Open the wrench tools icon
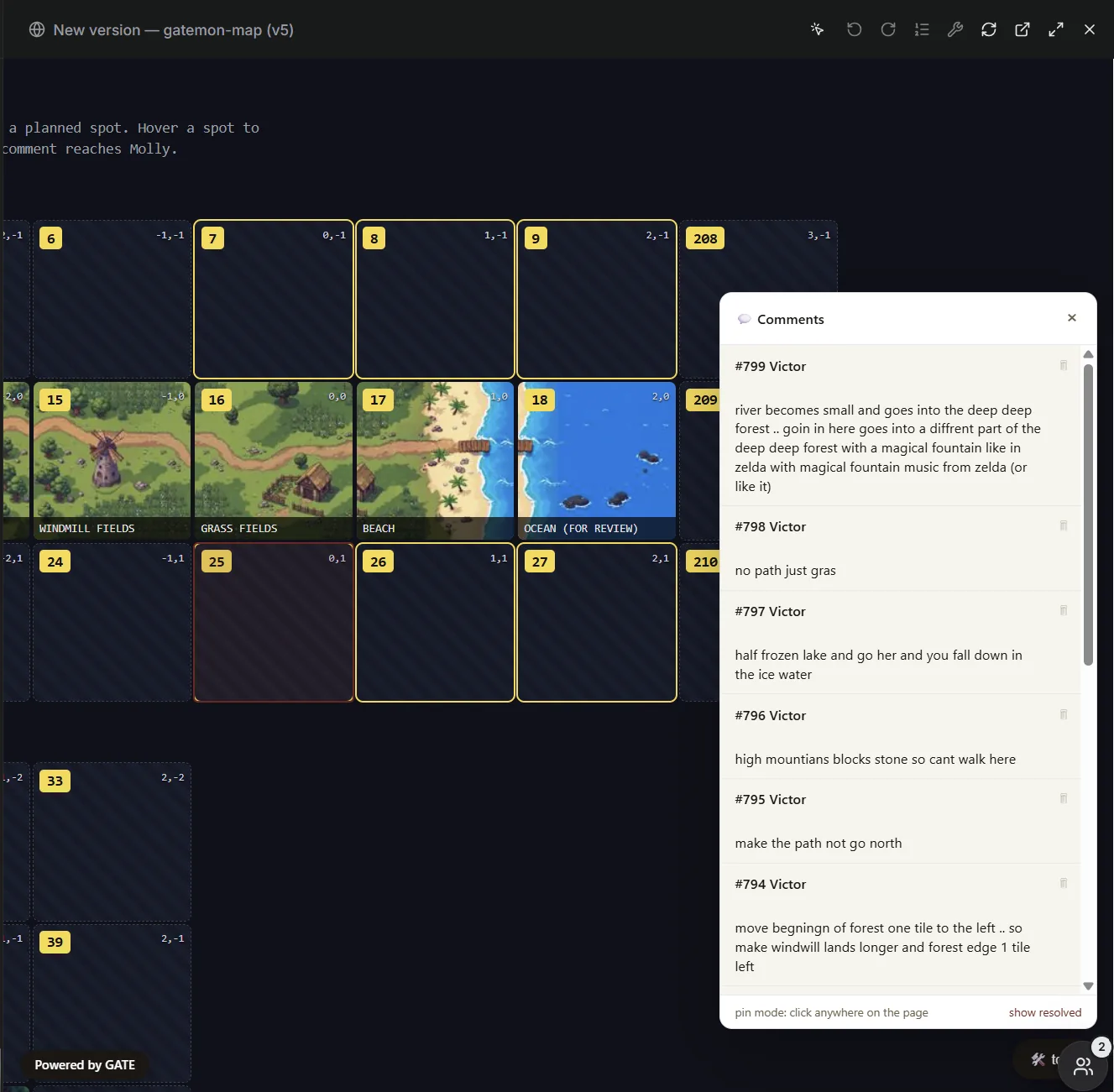1114x1092 pixels. click(955, 29)
